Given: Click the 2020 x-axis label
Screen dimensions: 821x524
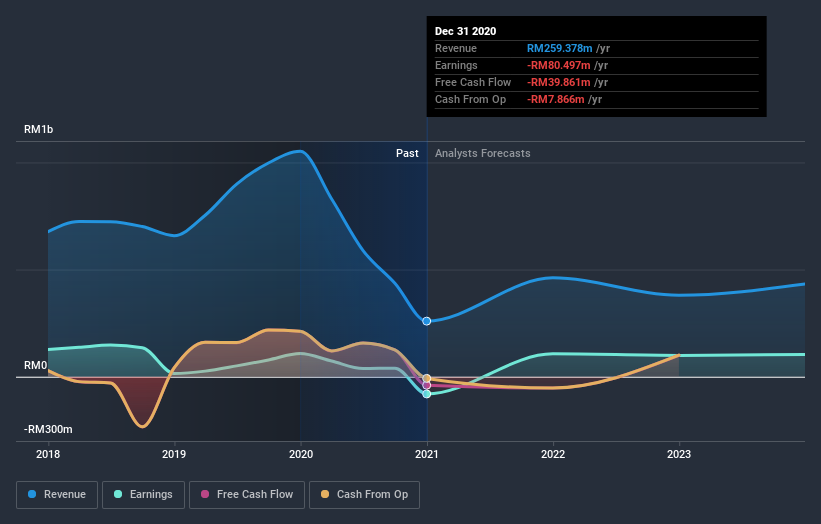Looking at the screenshot, I should point(301,454).
